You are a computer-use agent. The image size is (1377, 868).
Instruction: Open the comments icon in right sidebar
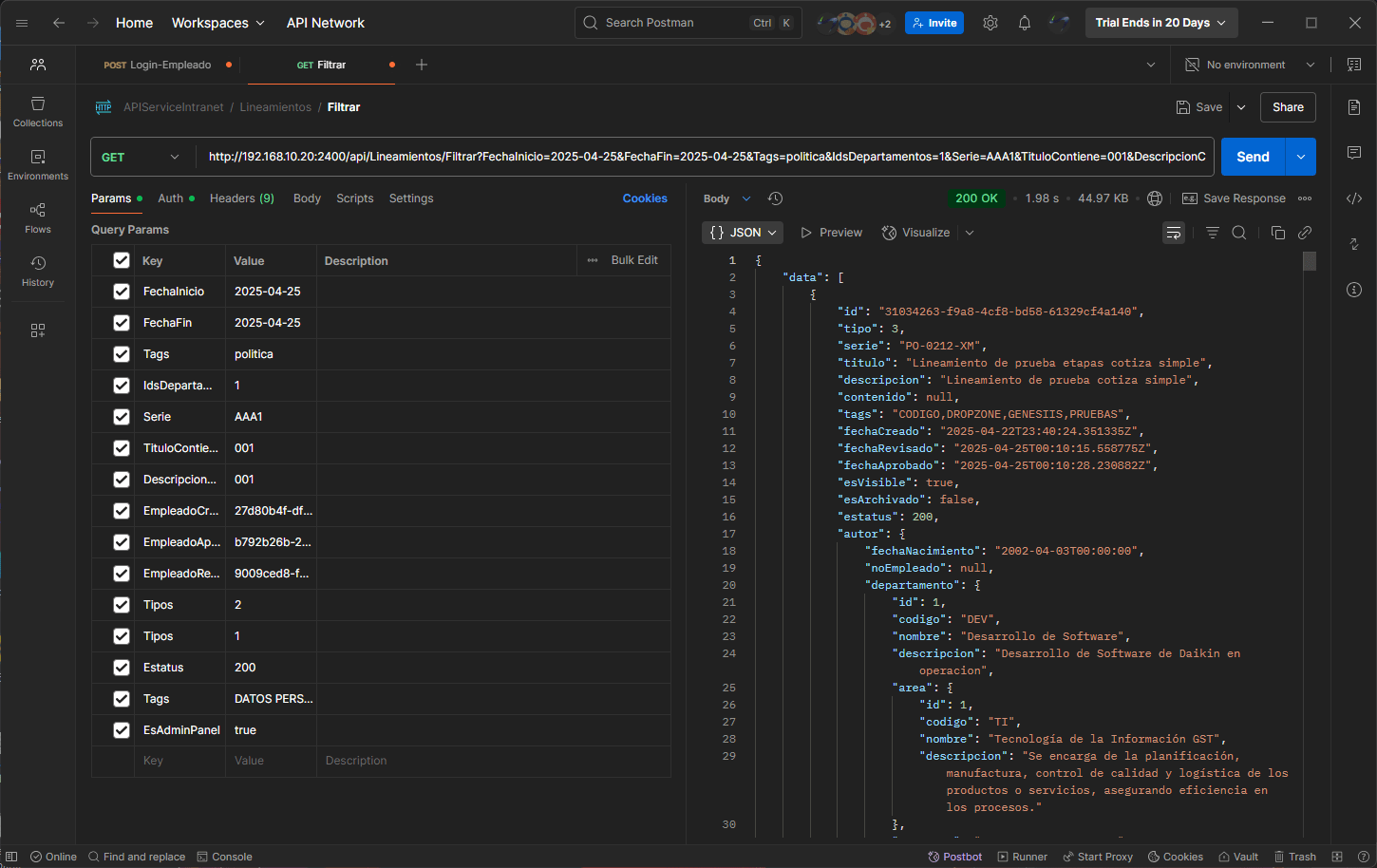(x=1354, y=153)
